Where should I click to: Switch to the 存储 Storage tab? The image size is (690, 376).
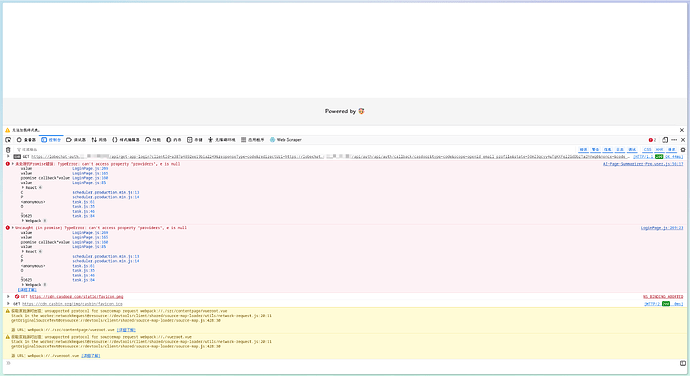pyautogui.click(x=195, y=140)
